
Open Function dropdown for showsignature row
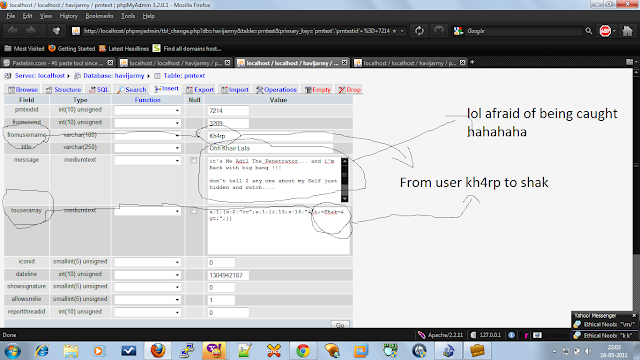pos(147,287)
